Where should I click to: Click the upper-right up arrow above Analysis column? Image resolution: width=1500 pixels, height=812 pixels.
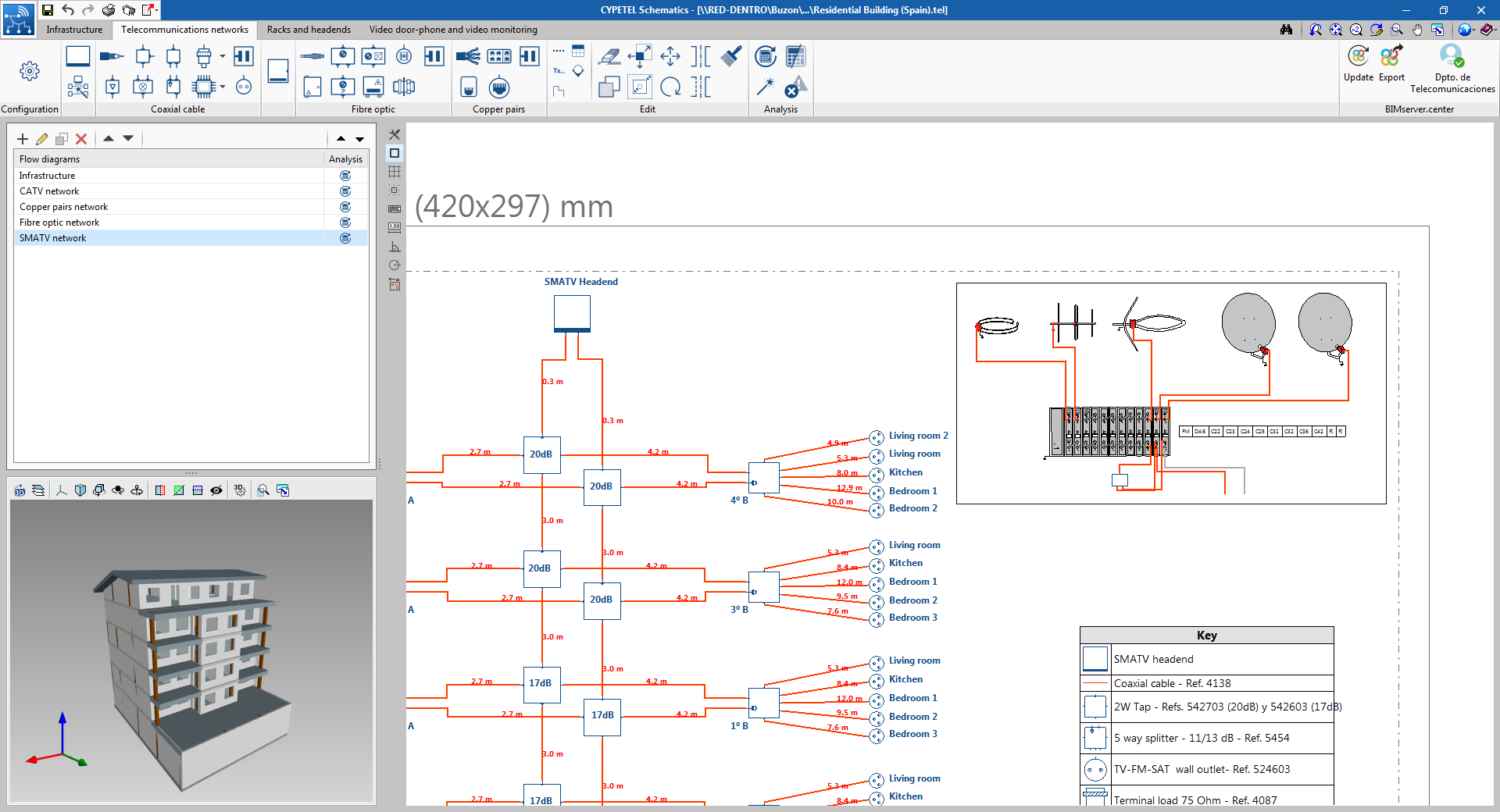pyautogui.click(x=341, y=139)
